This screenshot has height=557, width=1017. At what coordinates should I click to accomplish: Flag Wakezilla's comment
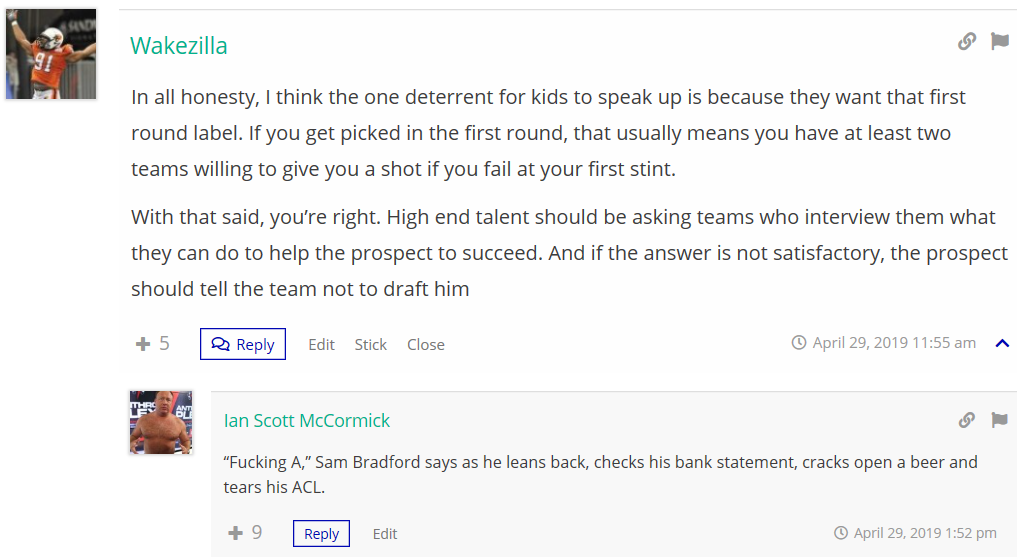click(999, 41)
